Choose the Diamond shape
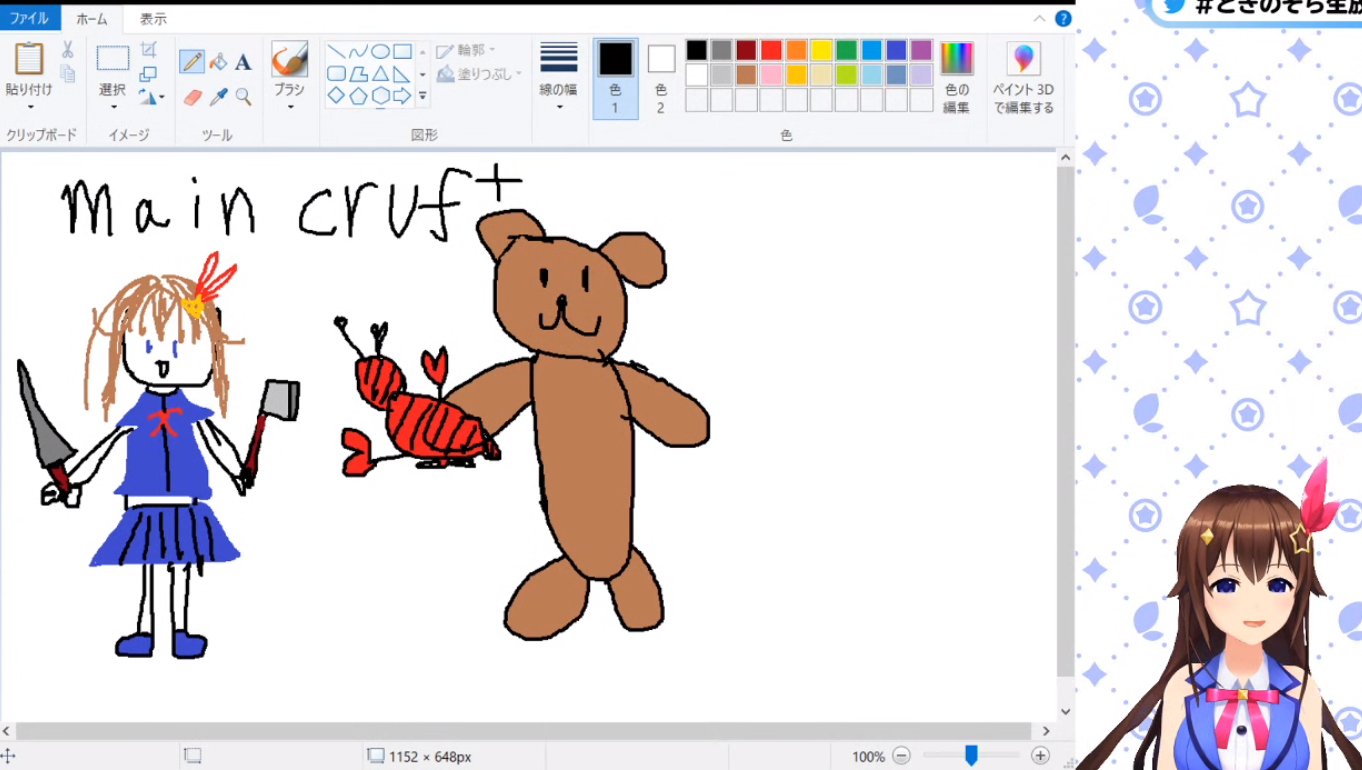The height and width of the screenshot is (770, 1362). [x=336, y=96]
